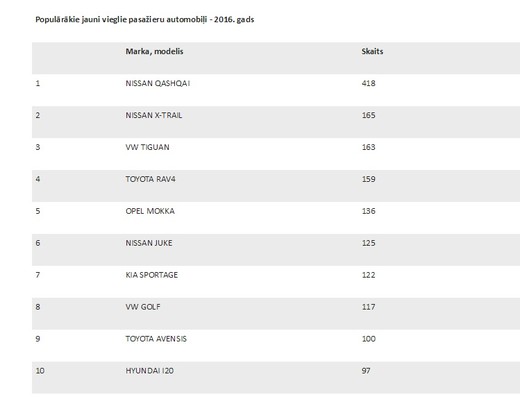Click on NISSAN JUKE text
This screenshot has height=397, width=520.
149,243
